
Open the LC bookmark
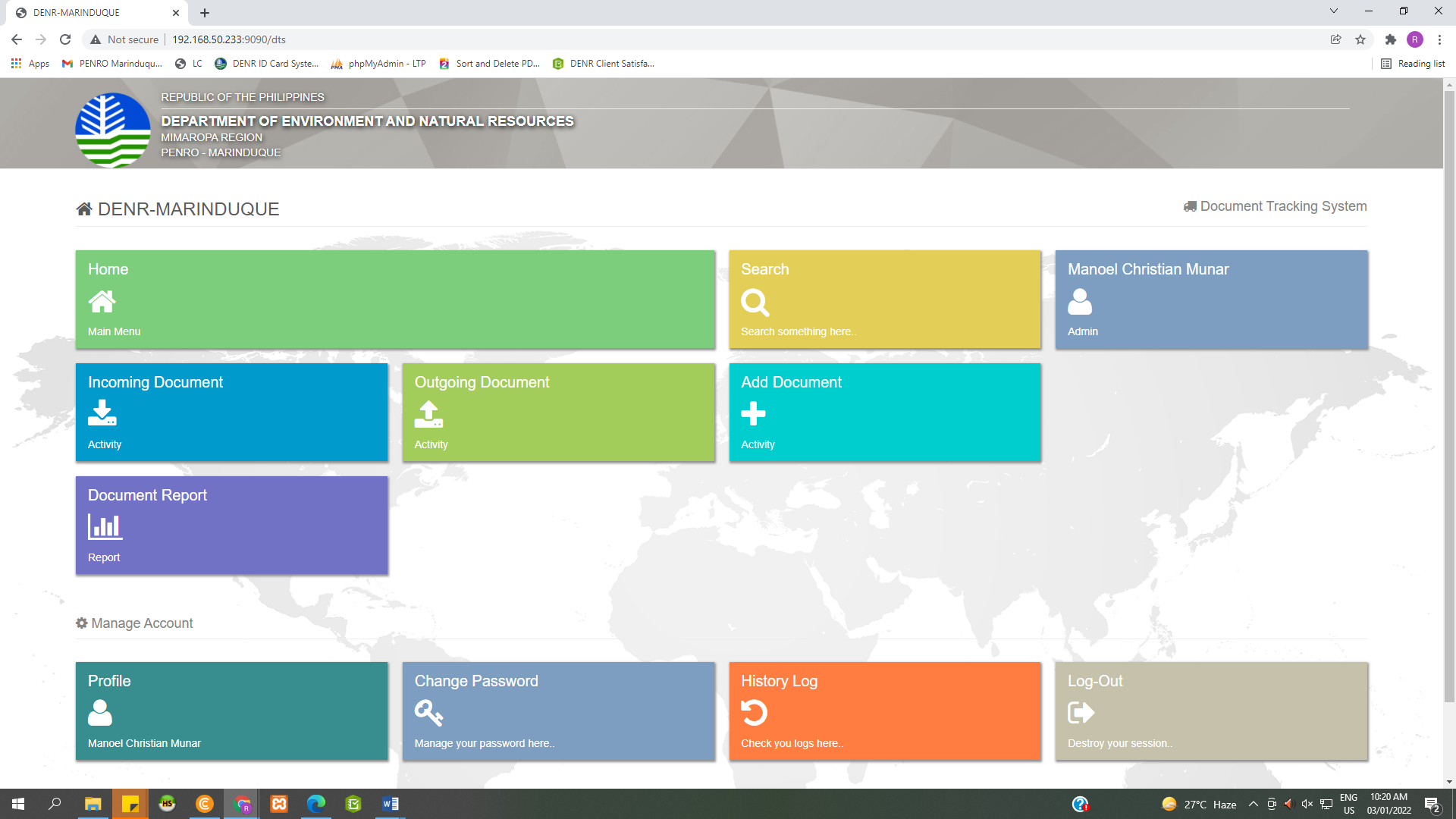tap(189, 64)
